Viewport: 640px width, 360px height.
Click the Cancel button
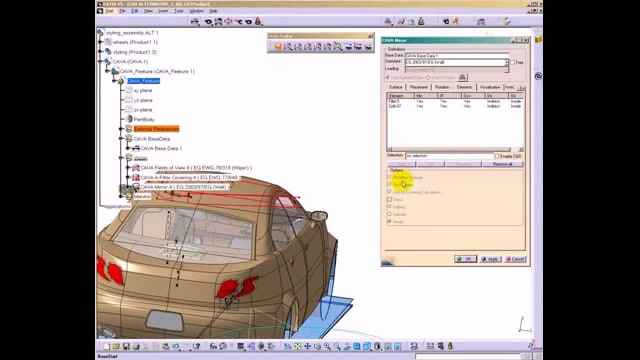tap(515, 259)
